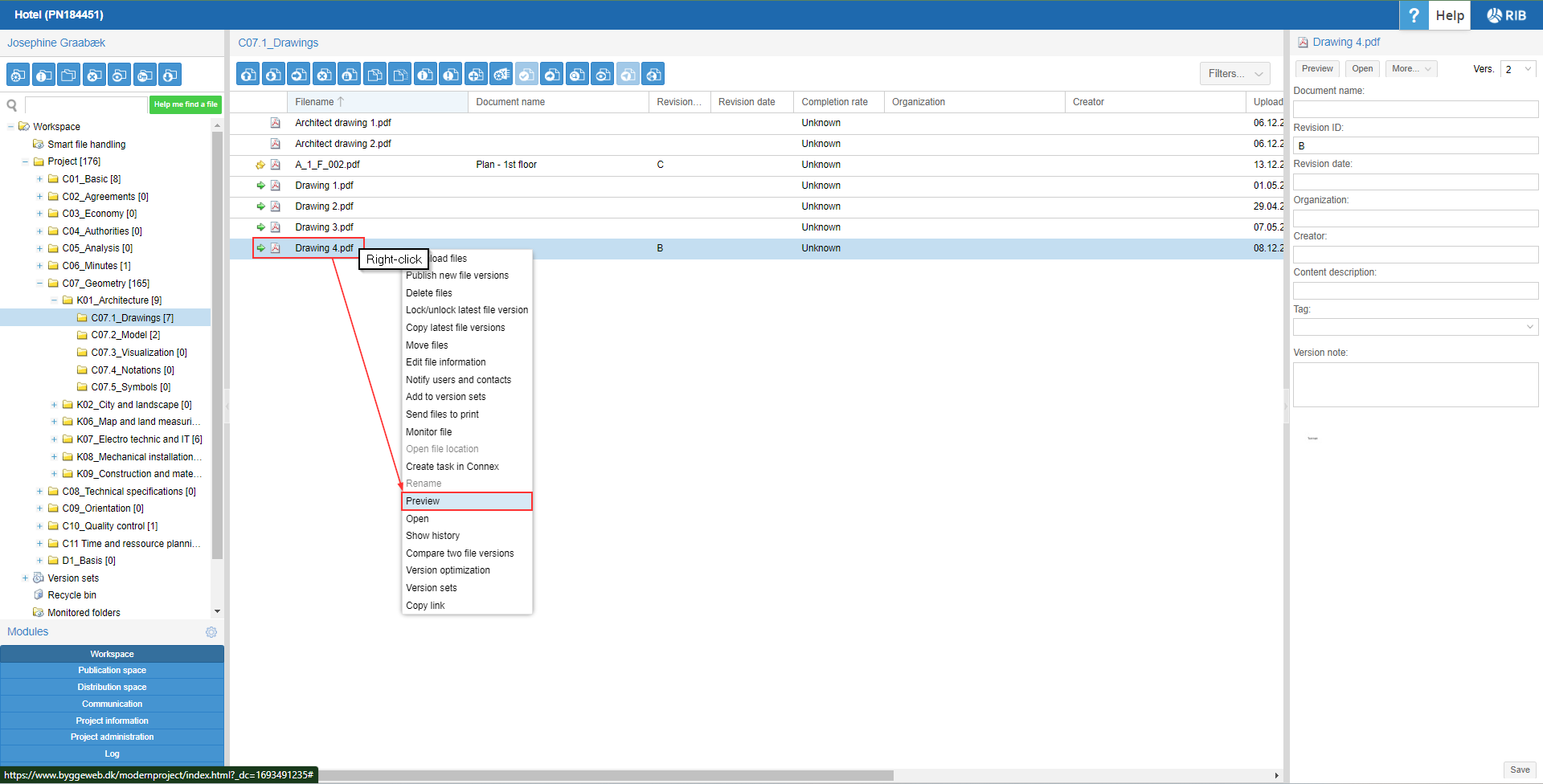
Task: Click the download files icon in file toolbar
Action: [274, 75]
